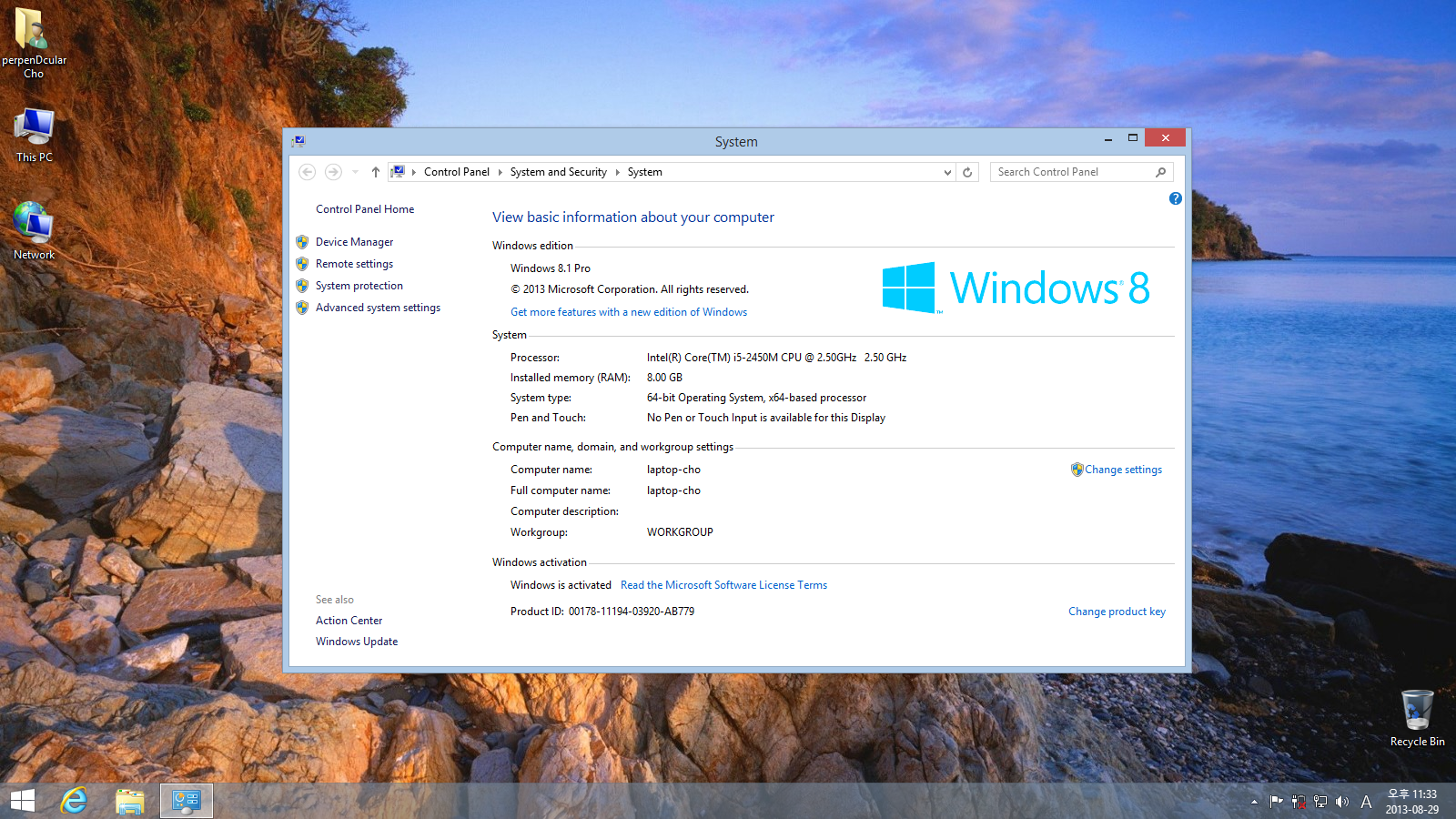Select the Network desktop icon
Image resolution: width=1456 pixels, height=819 pixels.
pos(34,230)
